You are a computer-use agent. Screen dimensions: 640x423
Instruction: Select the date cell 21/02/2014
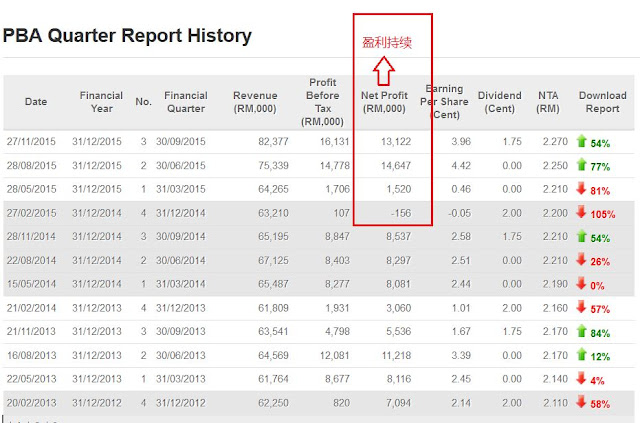click(x=31, y=307)
